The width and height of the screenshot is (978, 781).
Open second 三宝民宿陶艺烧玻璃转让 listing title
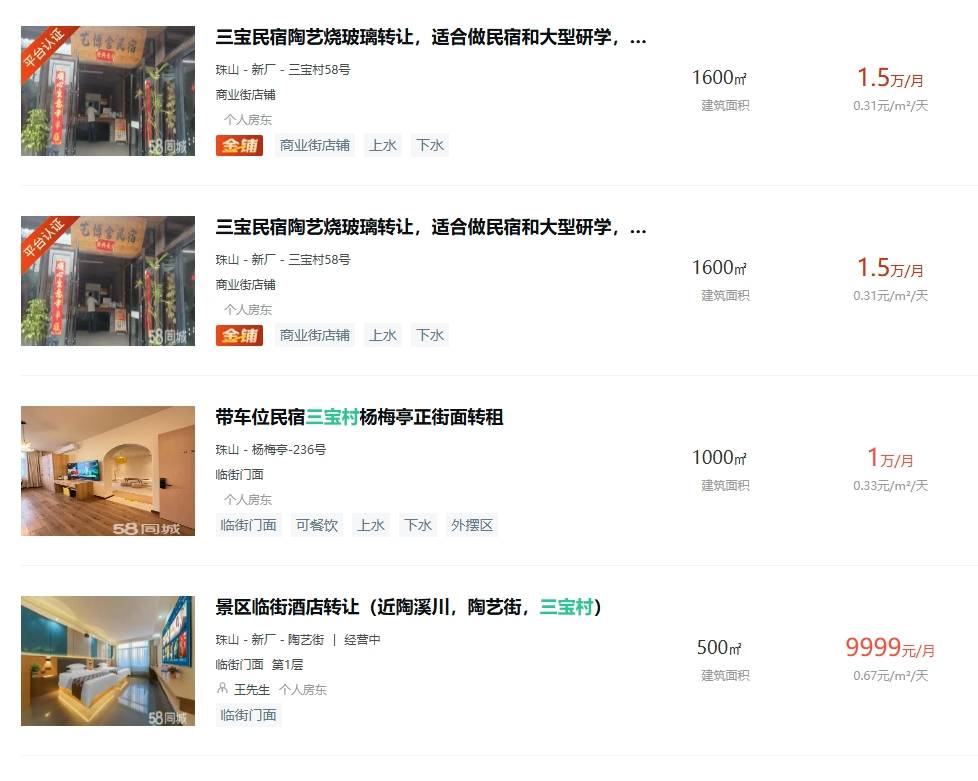430,227
